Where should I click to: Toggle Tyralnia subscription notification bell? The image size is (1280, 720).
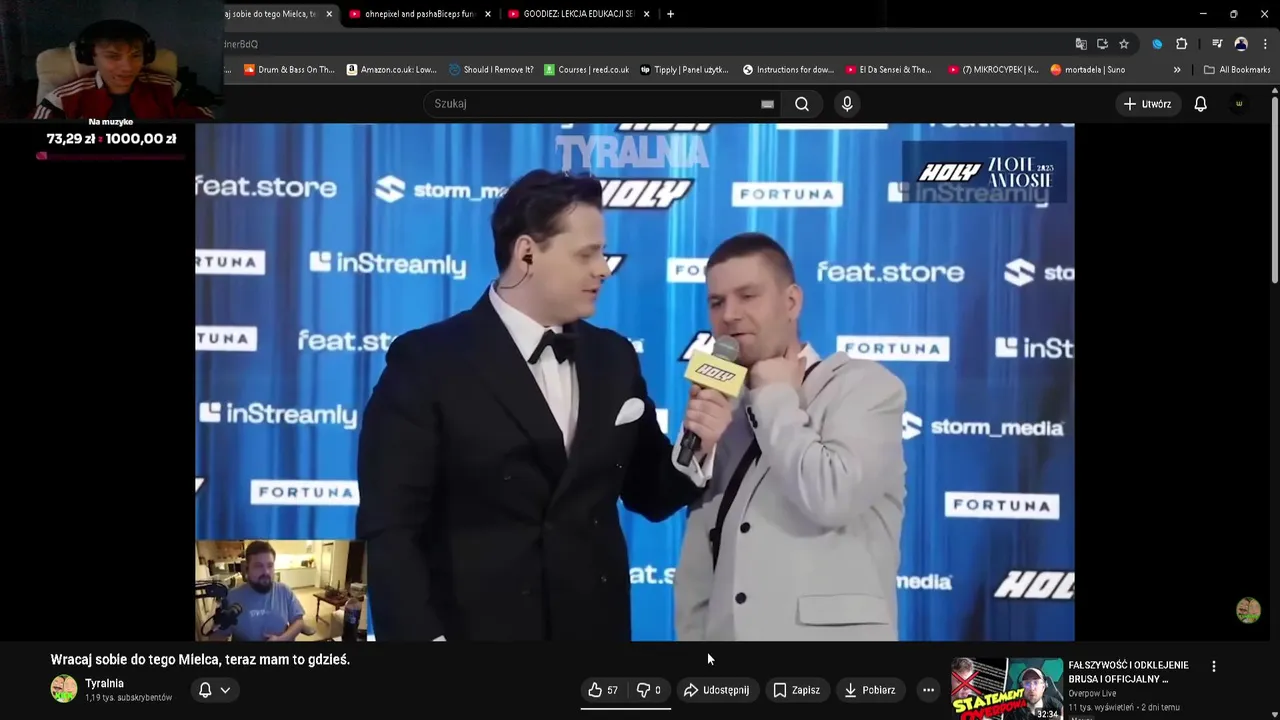coord(205,690)
